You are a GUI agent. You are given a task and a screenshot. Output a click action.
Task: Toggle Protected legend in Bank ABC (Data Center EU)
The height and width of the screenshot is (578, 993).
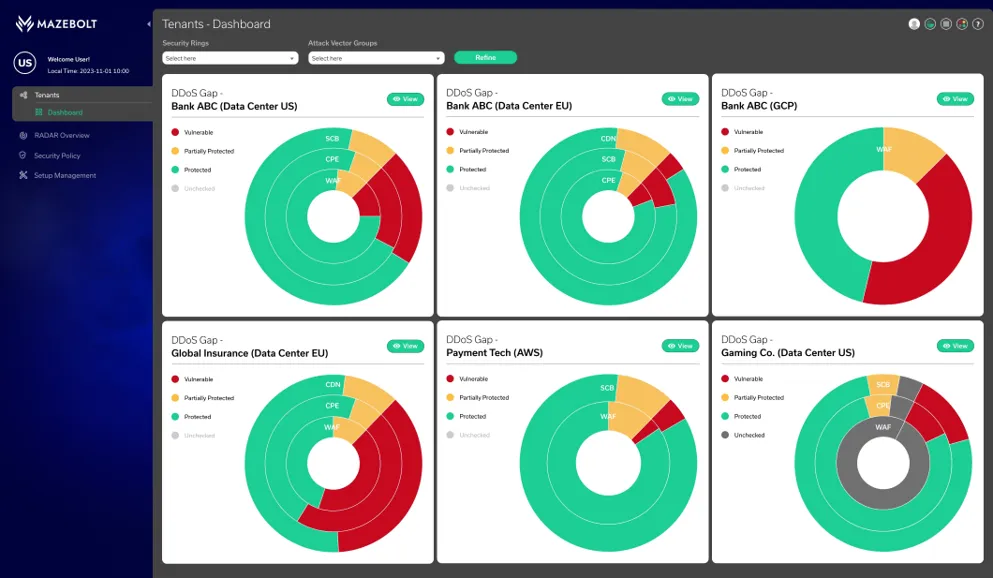(x=466, y=170)
